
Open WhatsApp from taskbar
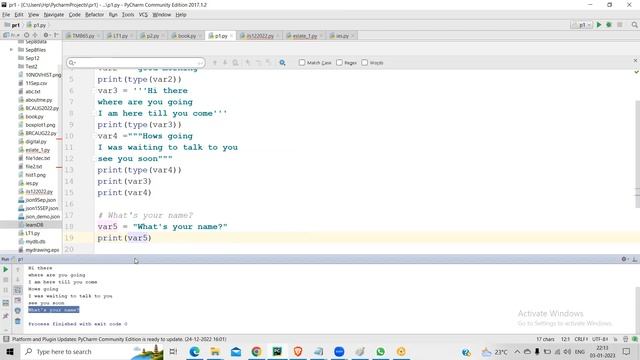(x=380, y=351)
